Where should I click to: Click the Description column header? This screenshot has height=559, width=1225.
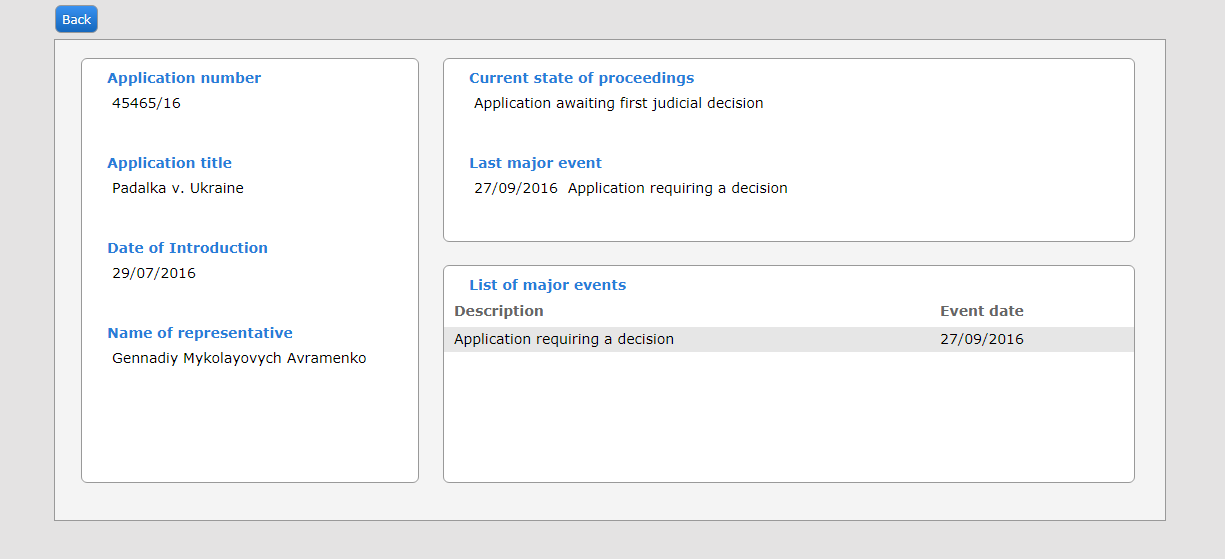click(x=499, y=311)
